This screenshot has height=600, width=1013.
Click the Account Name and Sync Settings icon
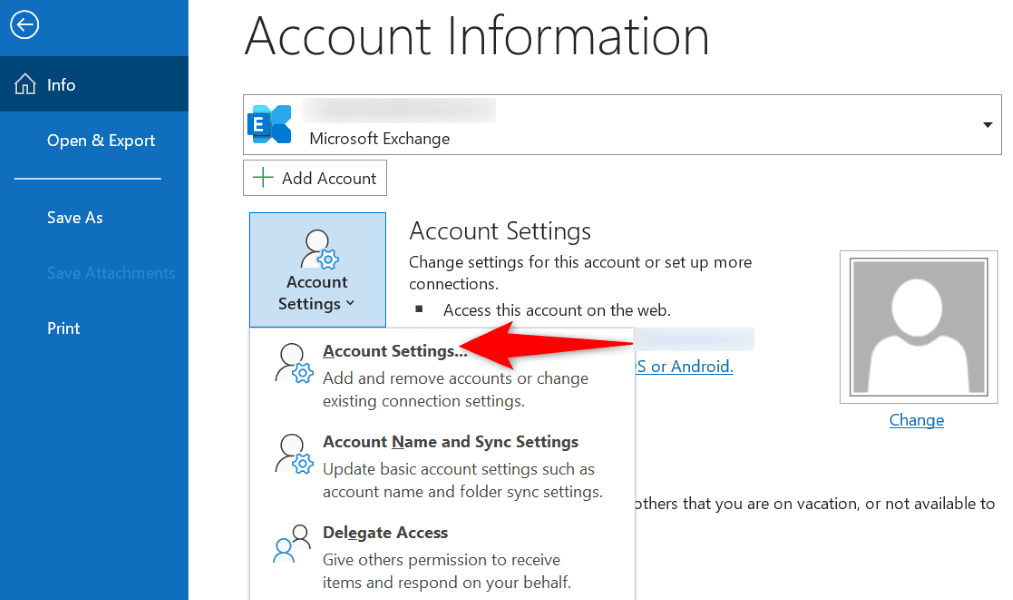[294, 455]
